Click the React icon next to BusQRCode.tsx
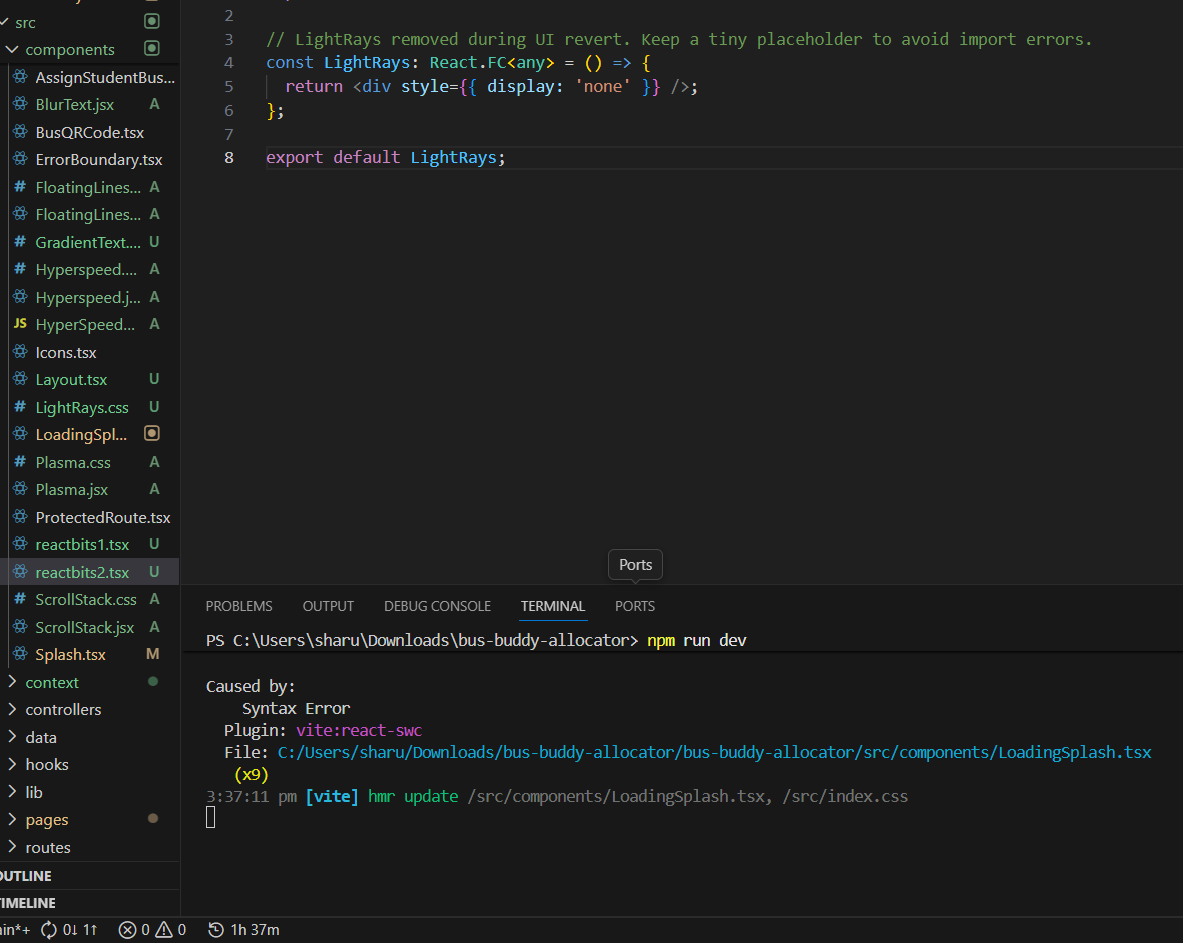1183x943 pixels. (20, 132)
